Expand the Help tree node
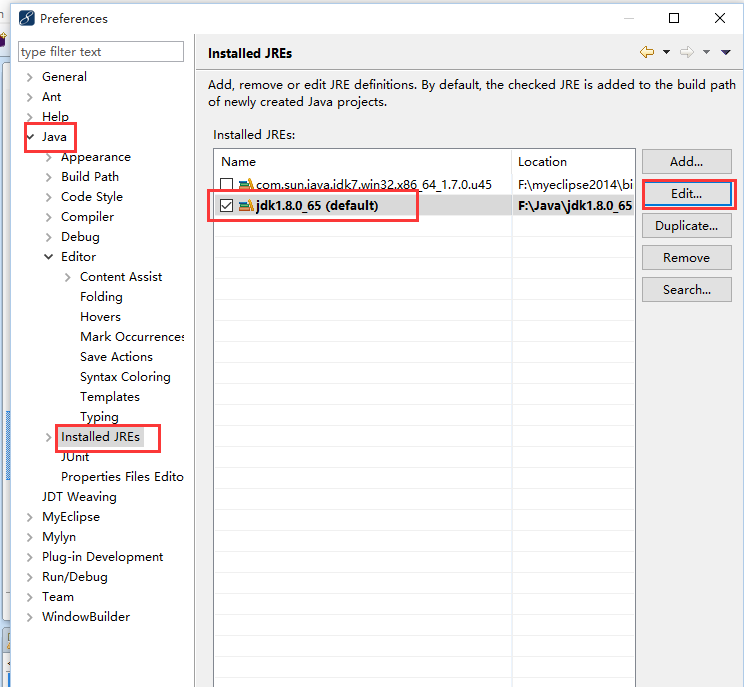This screenshot has width=744, height=687. 29,117
